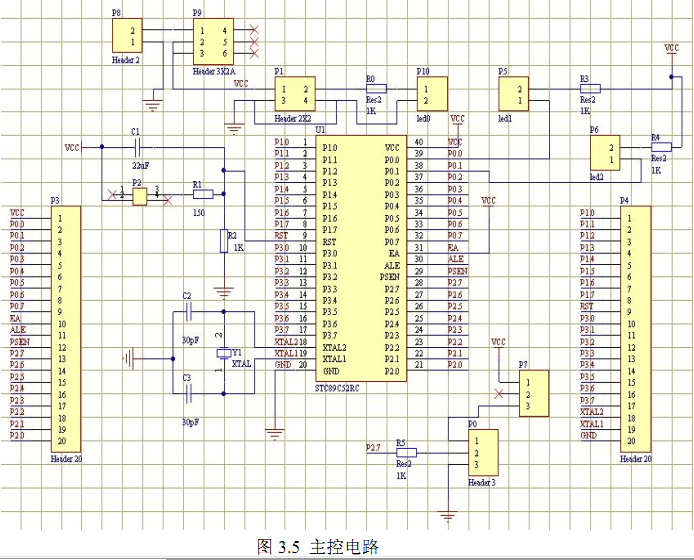Select capacitor C1 symbol

[137, 147]
